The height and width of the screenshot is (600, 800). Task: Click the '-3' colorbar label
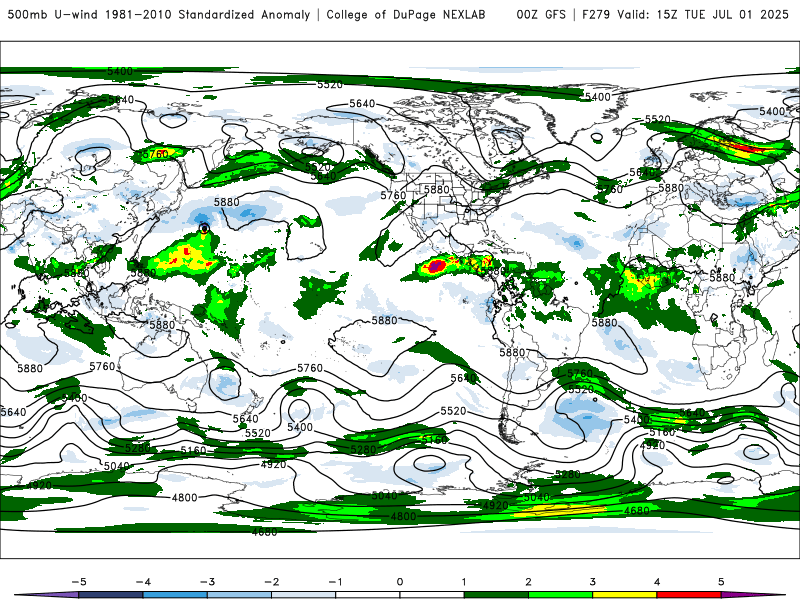[x=207, y=582]
